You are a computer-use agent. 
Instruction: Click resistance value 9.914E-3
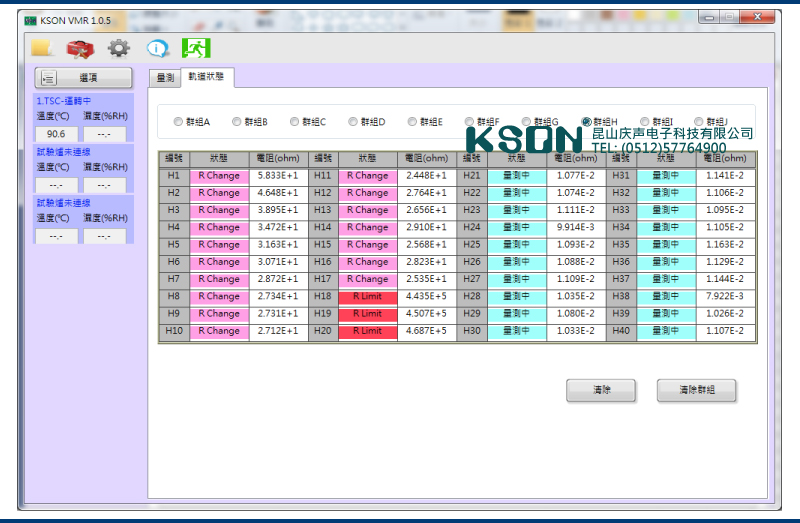[x=576, y=228]
